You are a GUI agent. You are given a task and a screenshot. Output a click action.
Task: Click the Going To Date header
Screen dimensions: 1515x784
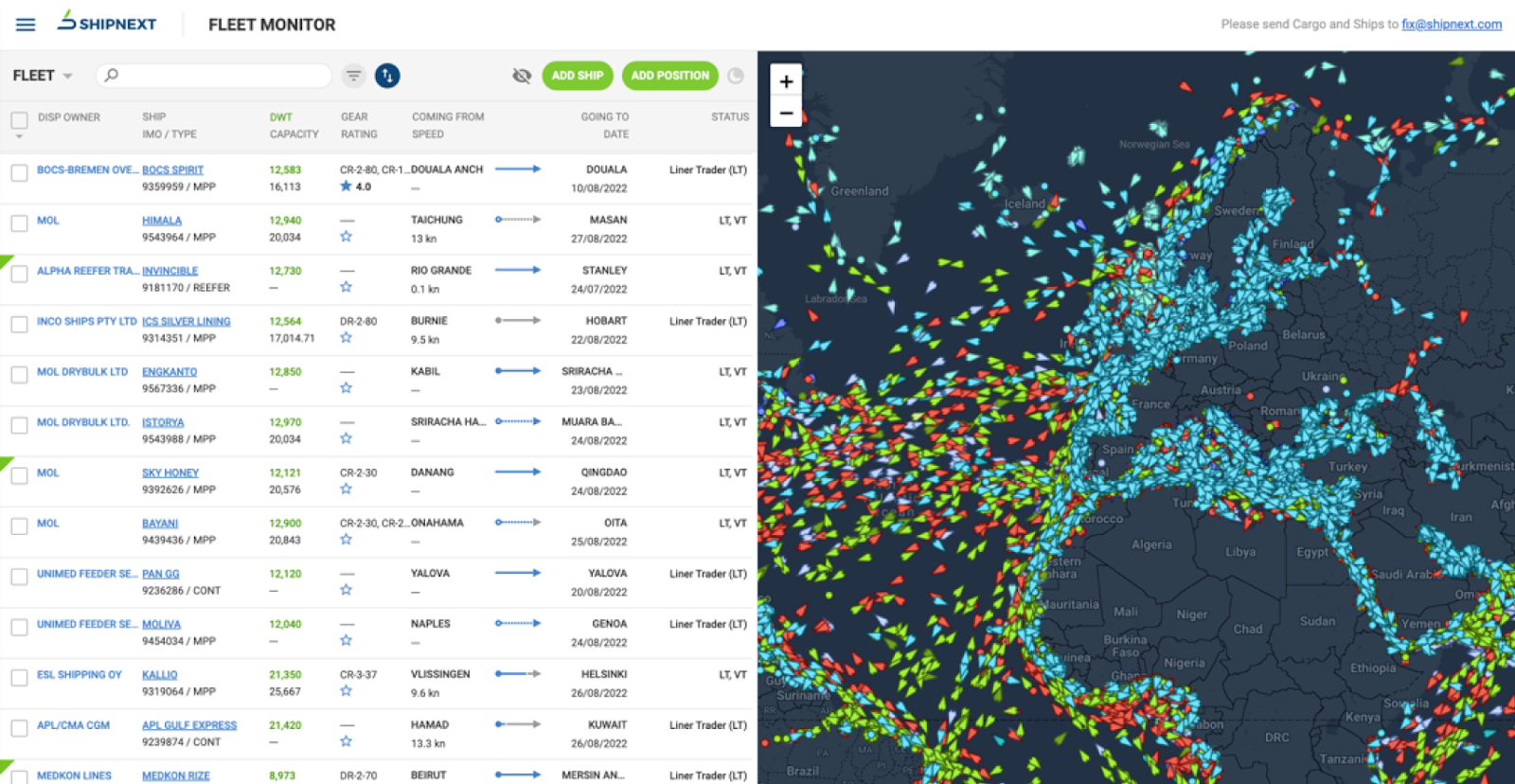(x=605, y=126)
